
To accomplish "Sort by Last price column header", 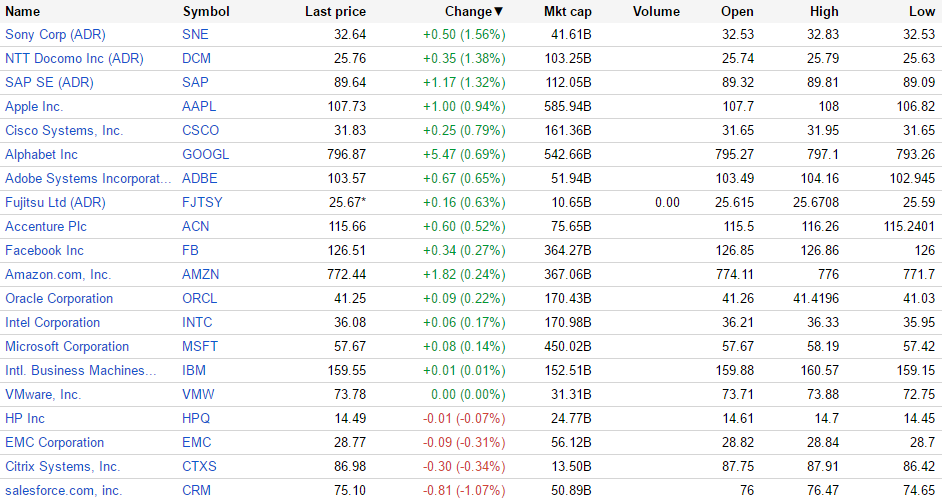I will point(335,12).
